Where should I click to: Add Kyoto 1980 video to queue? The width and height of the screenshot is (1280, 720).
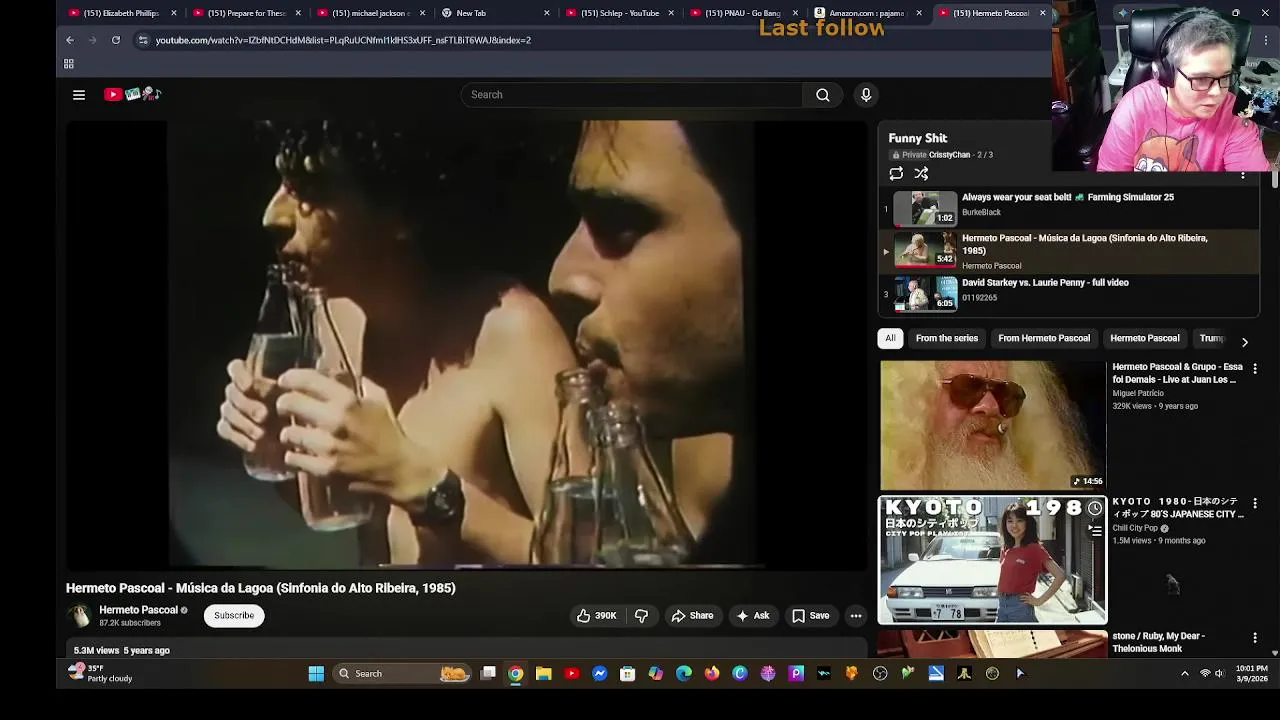(x=1095, y=531)
